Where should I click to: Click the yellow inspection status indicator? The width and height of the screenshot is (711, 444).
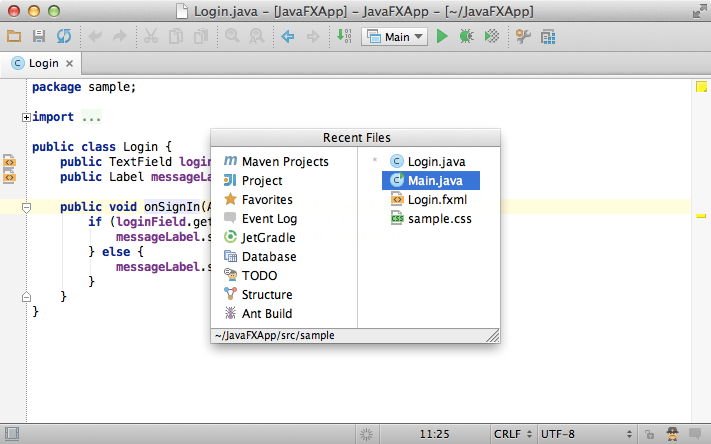click(x=701, y=87)
